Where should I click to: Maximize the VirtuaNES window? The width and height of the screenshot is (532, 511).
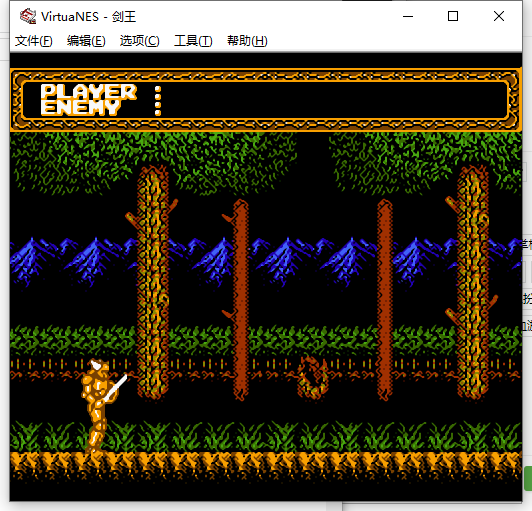click(453, 16)
